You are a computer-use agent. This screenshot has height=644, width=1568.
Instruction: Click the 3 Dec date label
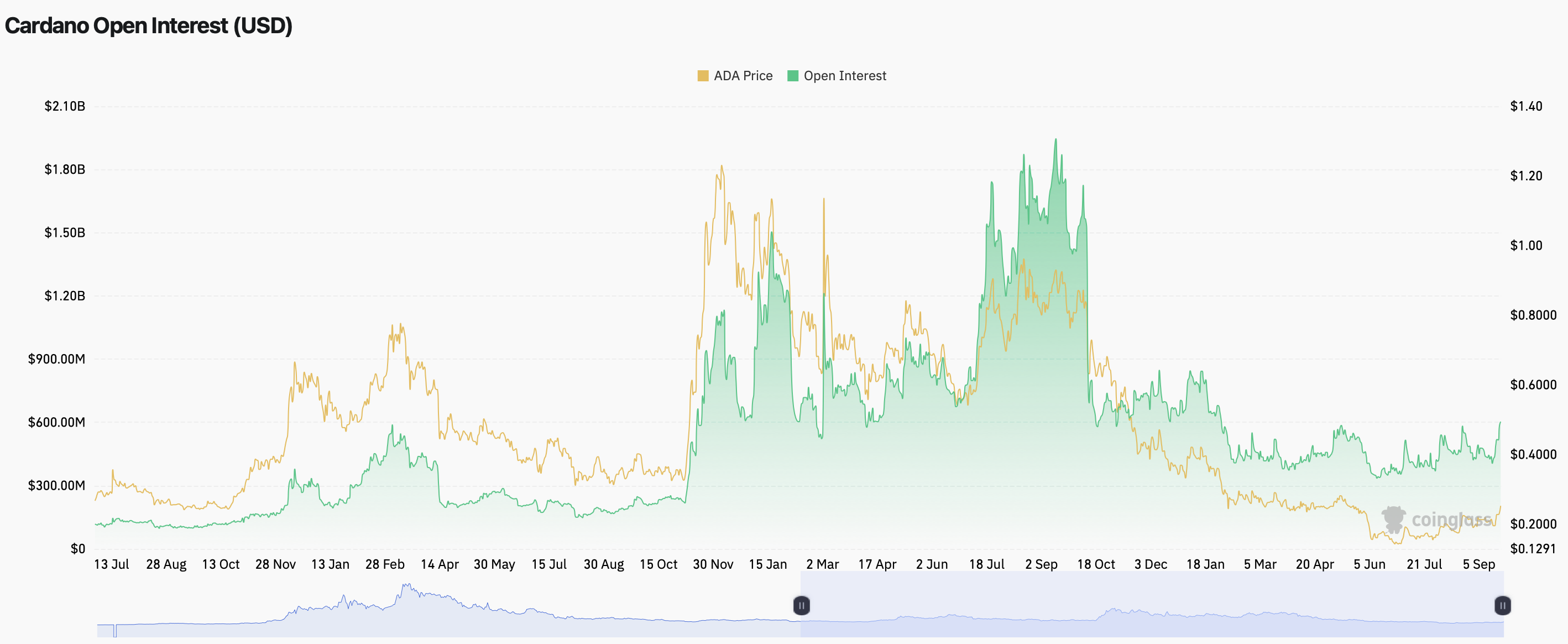coord(1151,565)
